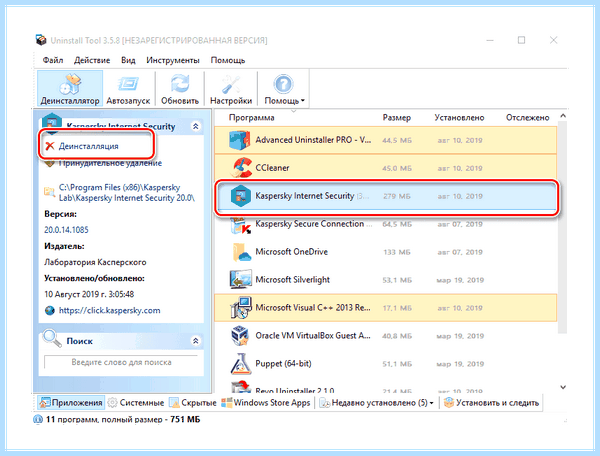600x456 pixels.
Task: Select the Microsoft Silverlight icon
Action: click(241, 280)
